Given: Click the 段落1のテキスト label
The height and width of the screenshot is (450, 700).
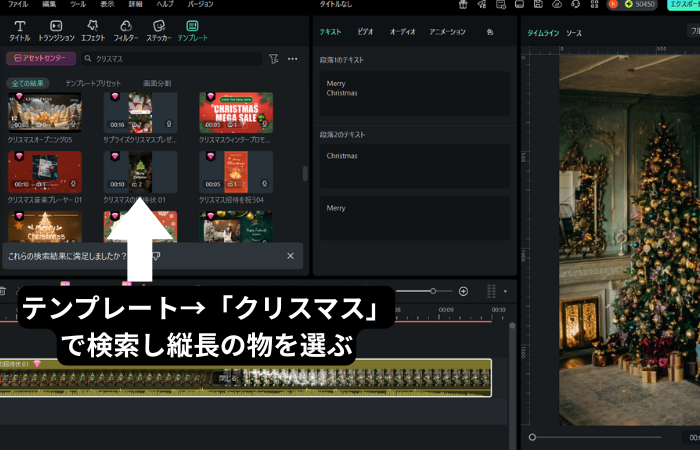Looking at the screenshot, I should [x=342, y=60].
